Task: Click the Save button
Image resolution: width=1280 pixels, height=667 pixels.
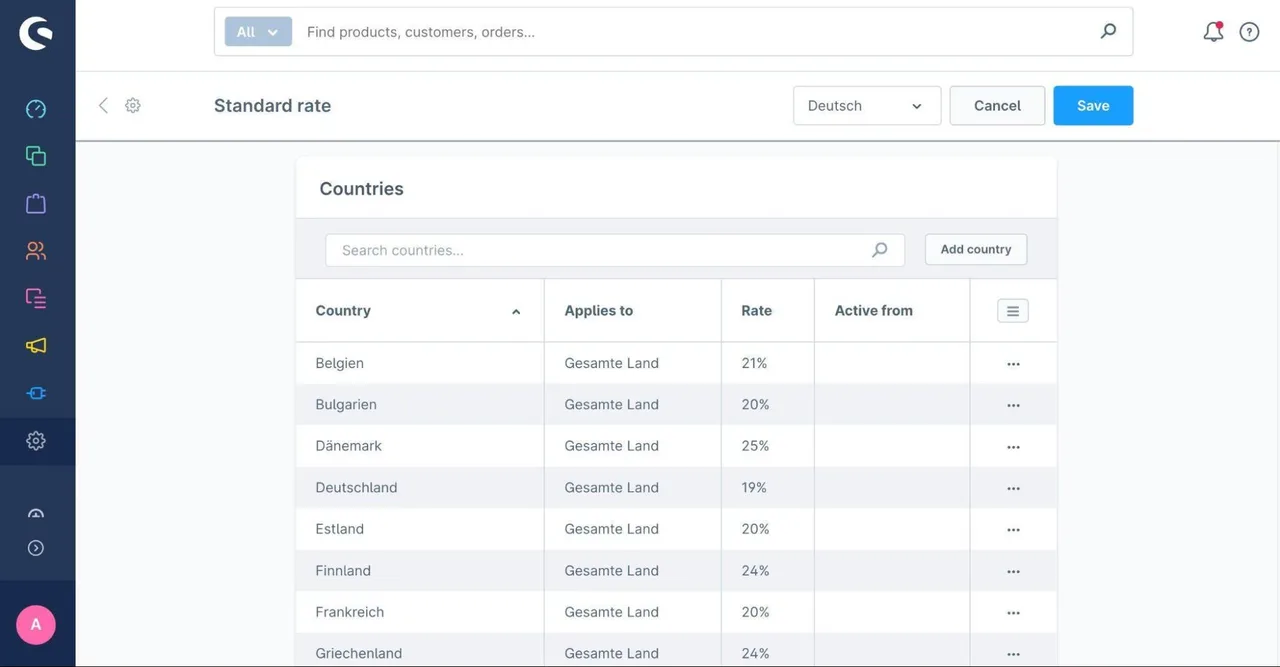Action: (1093, 105)
